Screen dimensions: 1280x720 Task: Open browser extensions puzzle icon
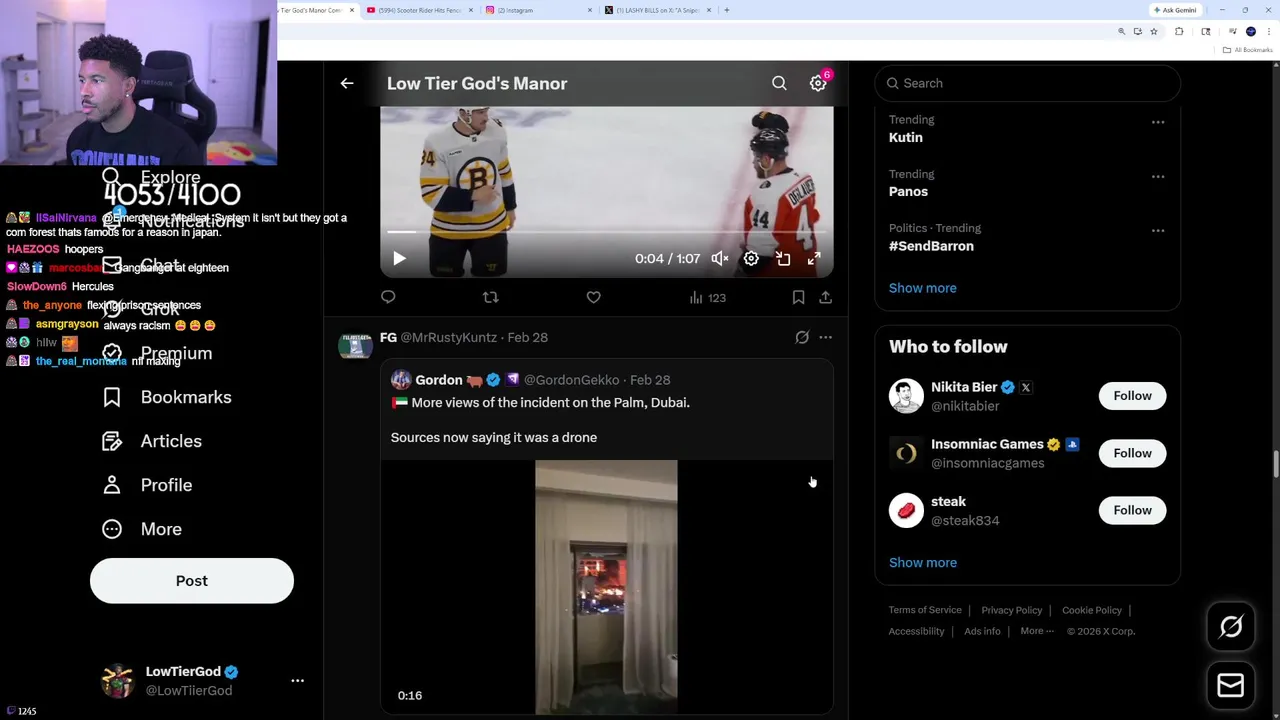coord(1179,32)
